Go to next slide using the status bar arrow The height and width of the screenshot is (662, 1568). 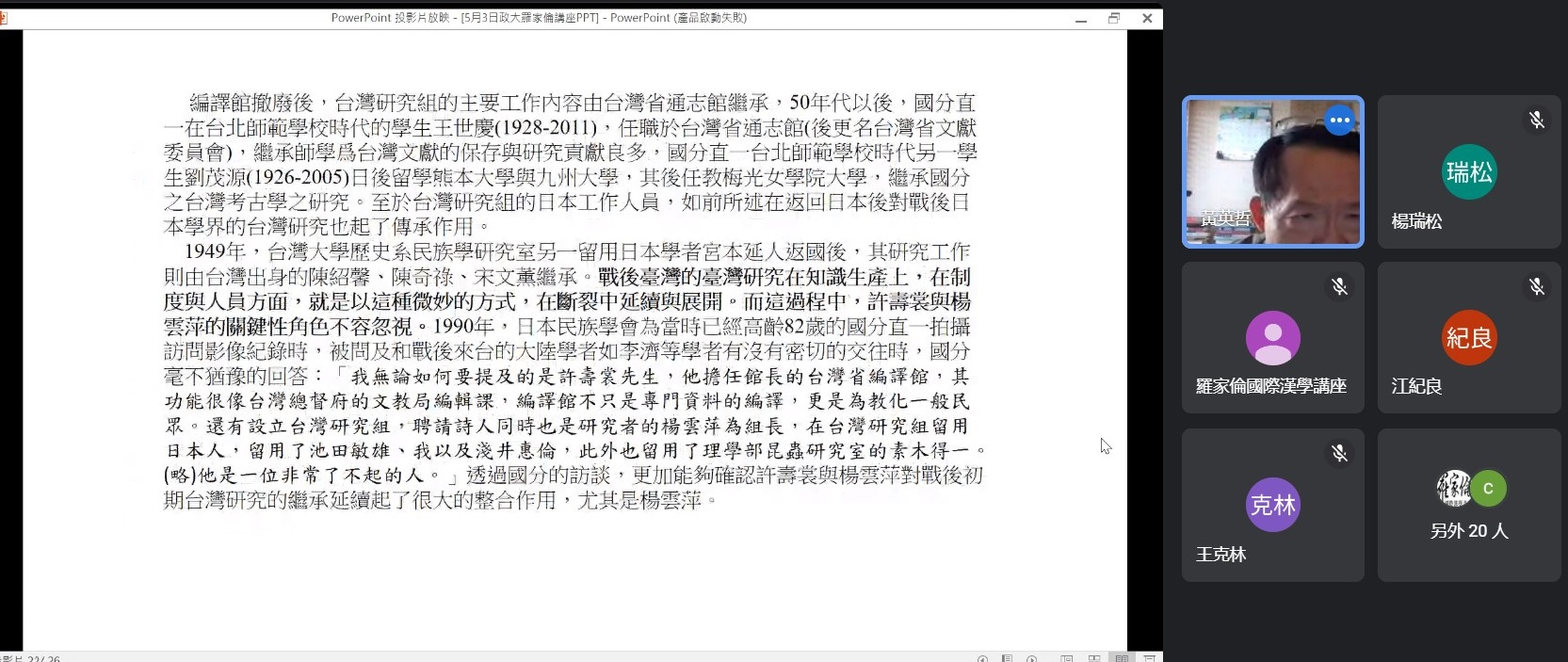click(x=1032, y=657)
